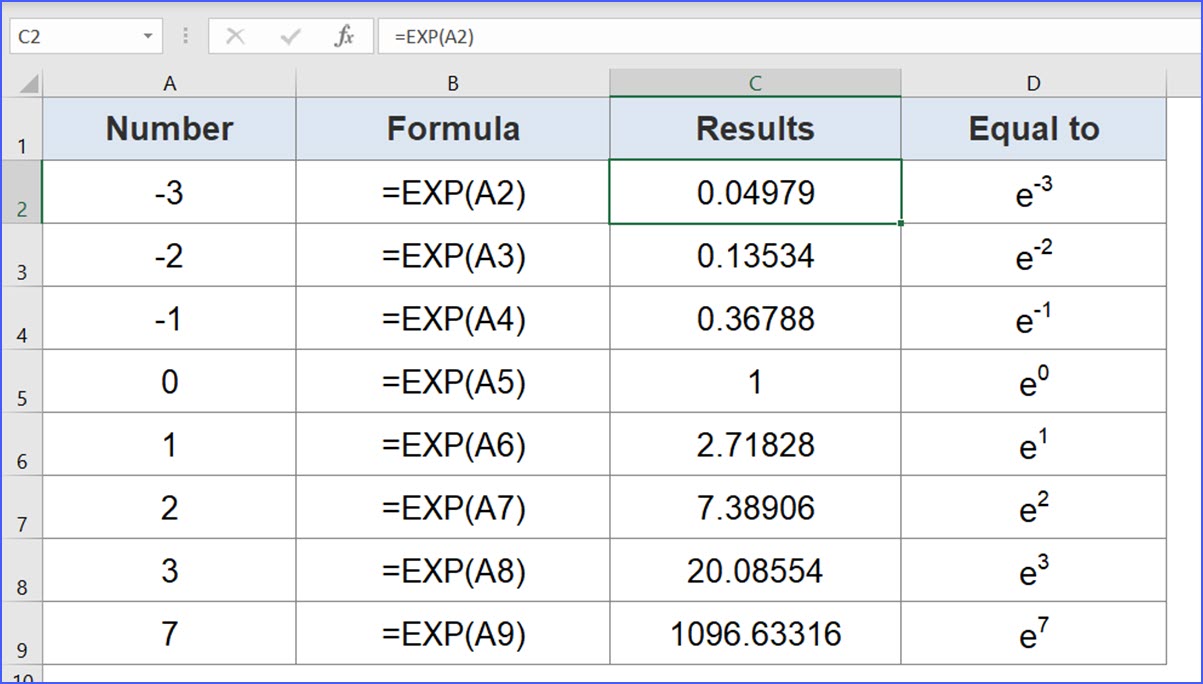Viewport: 1203px width, 684px height.
Task: Expand the Name Box dropdown arrow
Action: coord(148,37)
